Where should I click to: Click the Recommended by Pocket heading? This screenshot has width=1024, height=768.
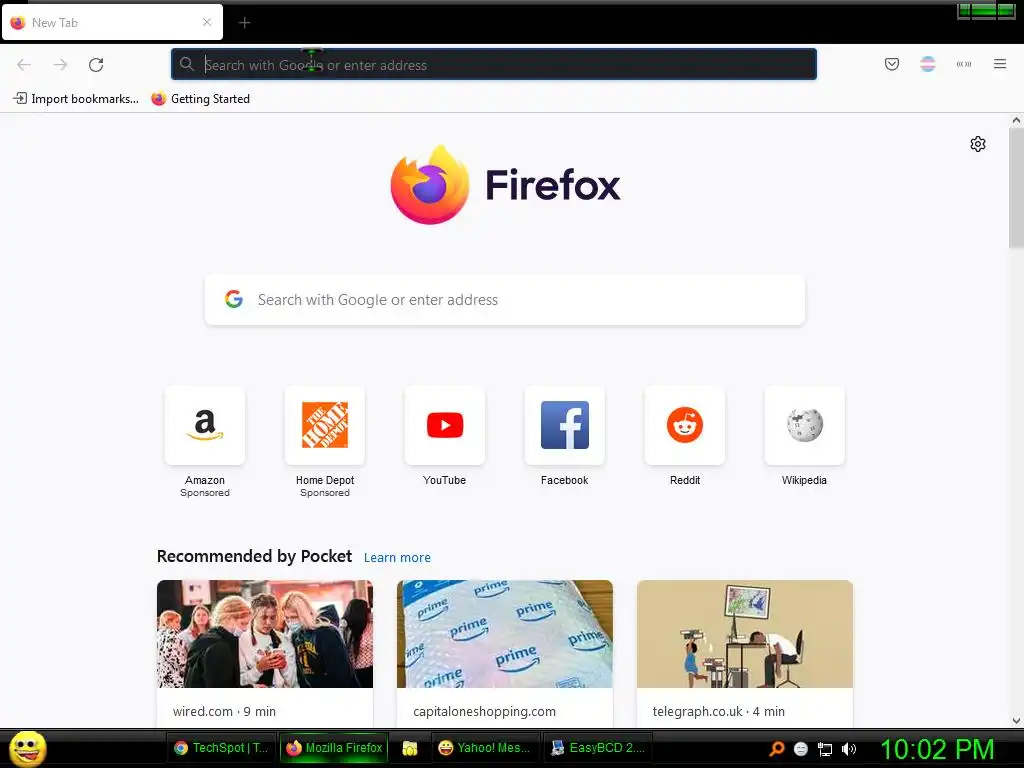tap(254, 556)
